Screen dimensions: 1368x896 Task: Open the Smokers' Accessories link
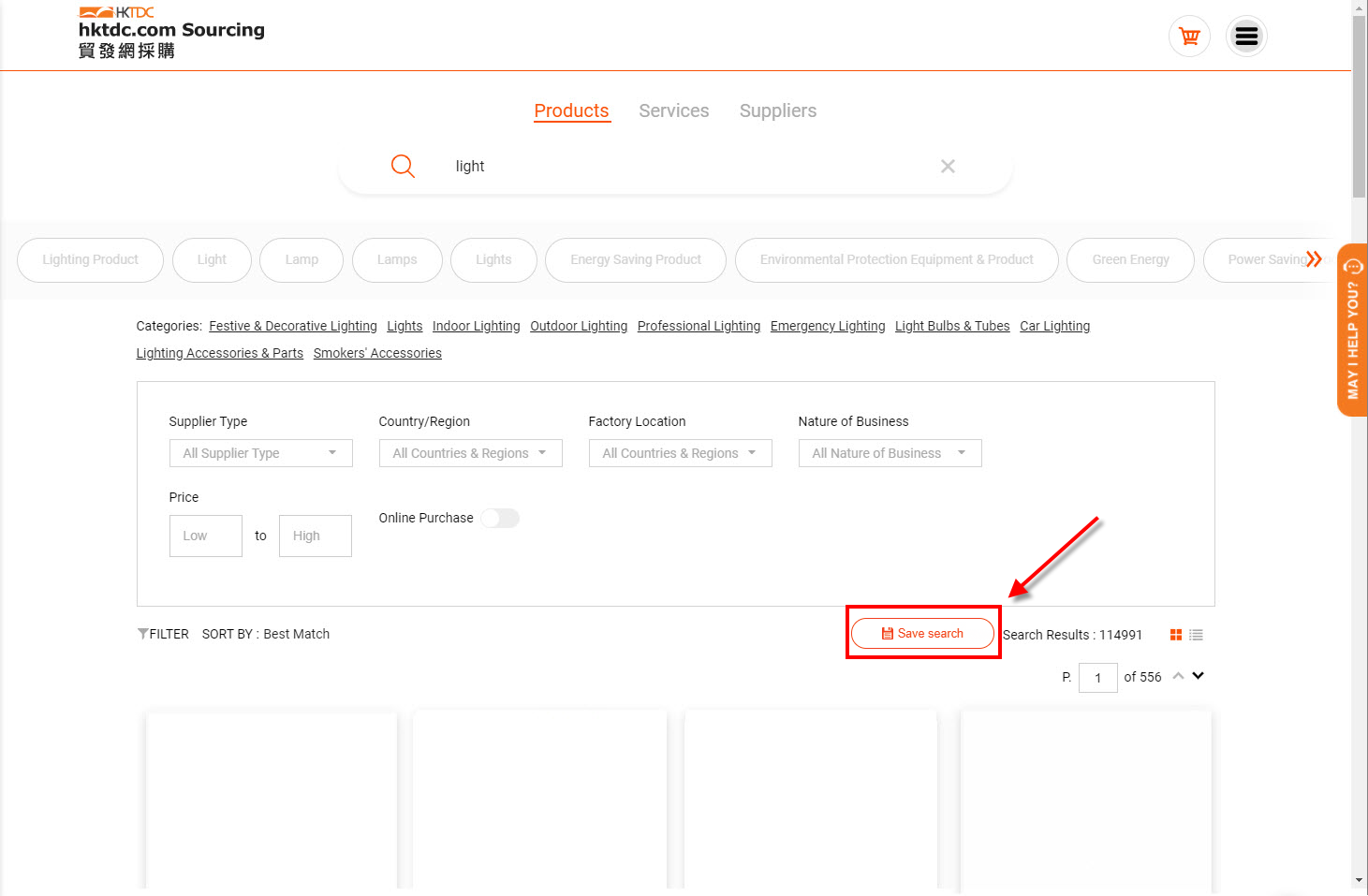click(377, 353)
